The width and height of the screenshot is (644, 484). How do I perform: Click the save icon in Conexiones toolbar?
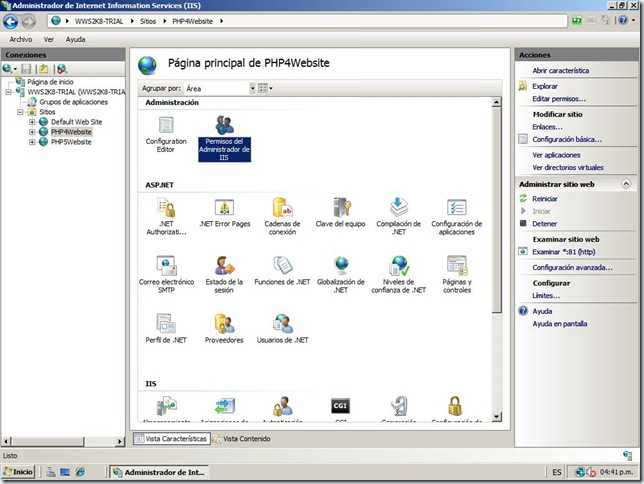[26, 69]
